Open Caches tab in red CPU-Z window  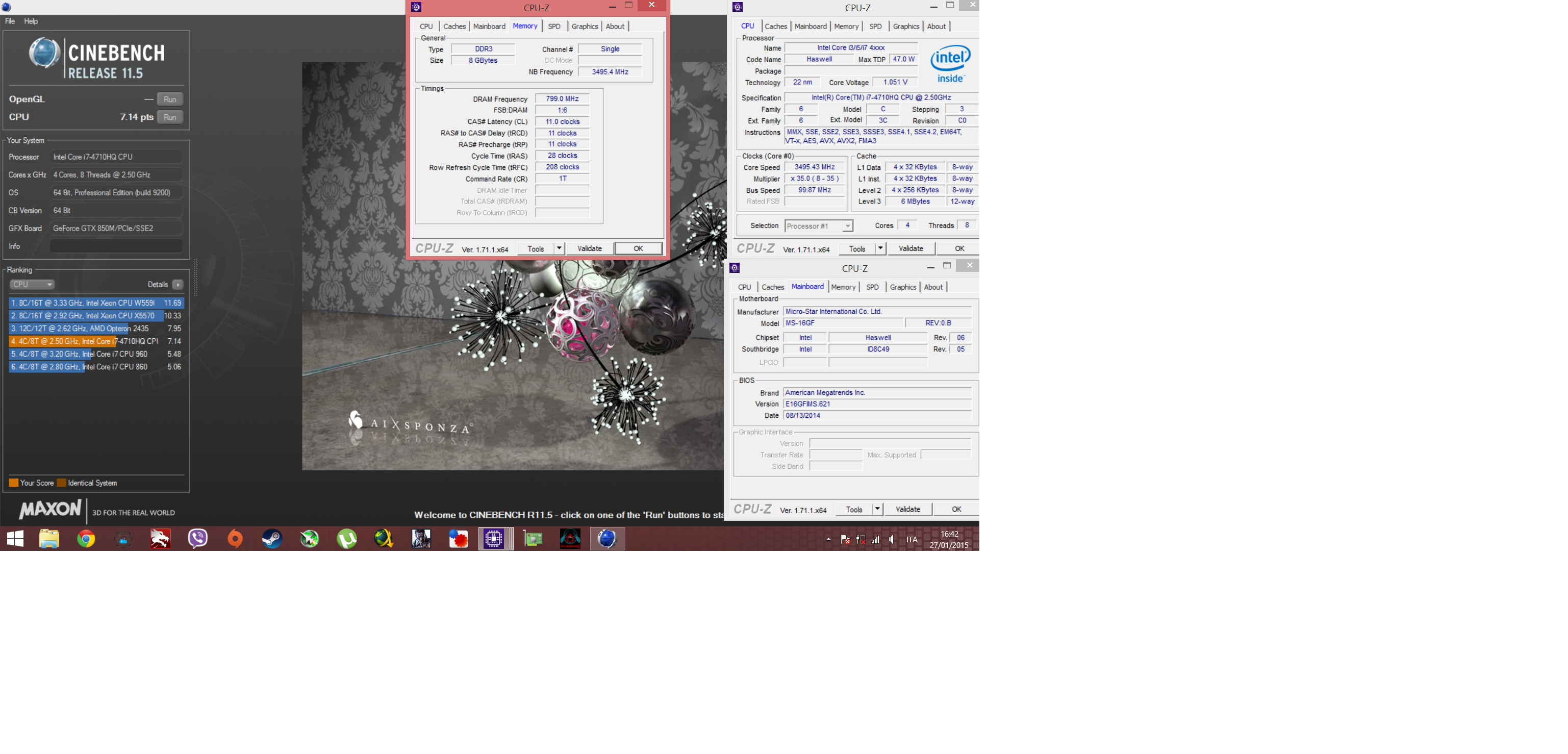tap(454, 26)
